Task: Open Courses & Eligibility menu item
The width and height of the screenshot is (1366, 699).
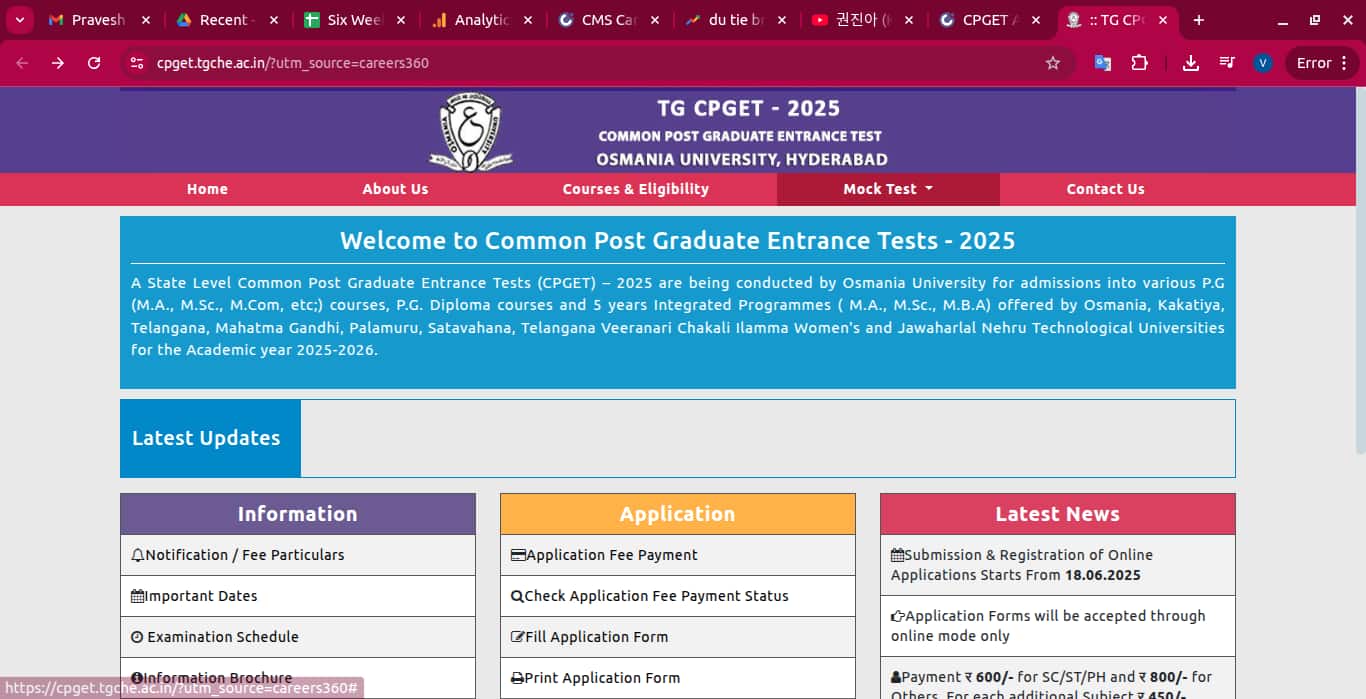Action: point(636,189)
